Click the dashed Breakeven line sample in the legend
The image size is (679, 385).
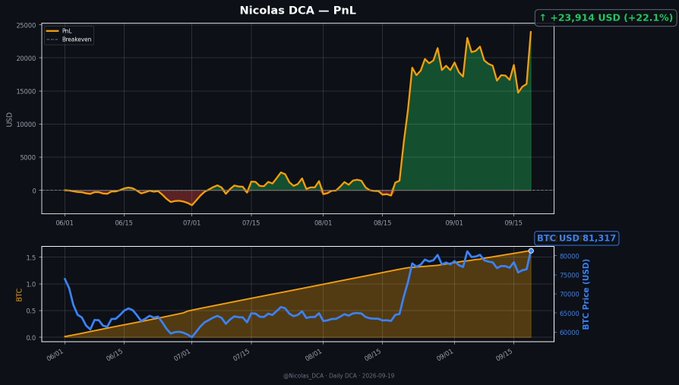pos(52,39)
